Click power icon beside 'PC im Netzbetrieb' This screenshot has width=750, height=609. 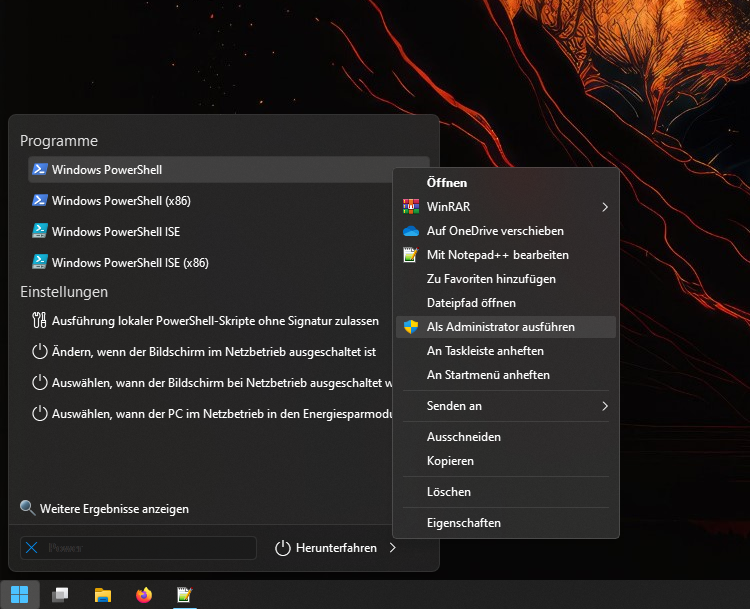point(39,413)
